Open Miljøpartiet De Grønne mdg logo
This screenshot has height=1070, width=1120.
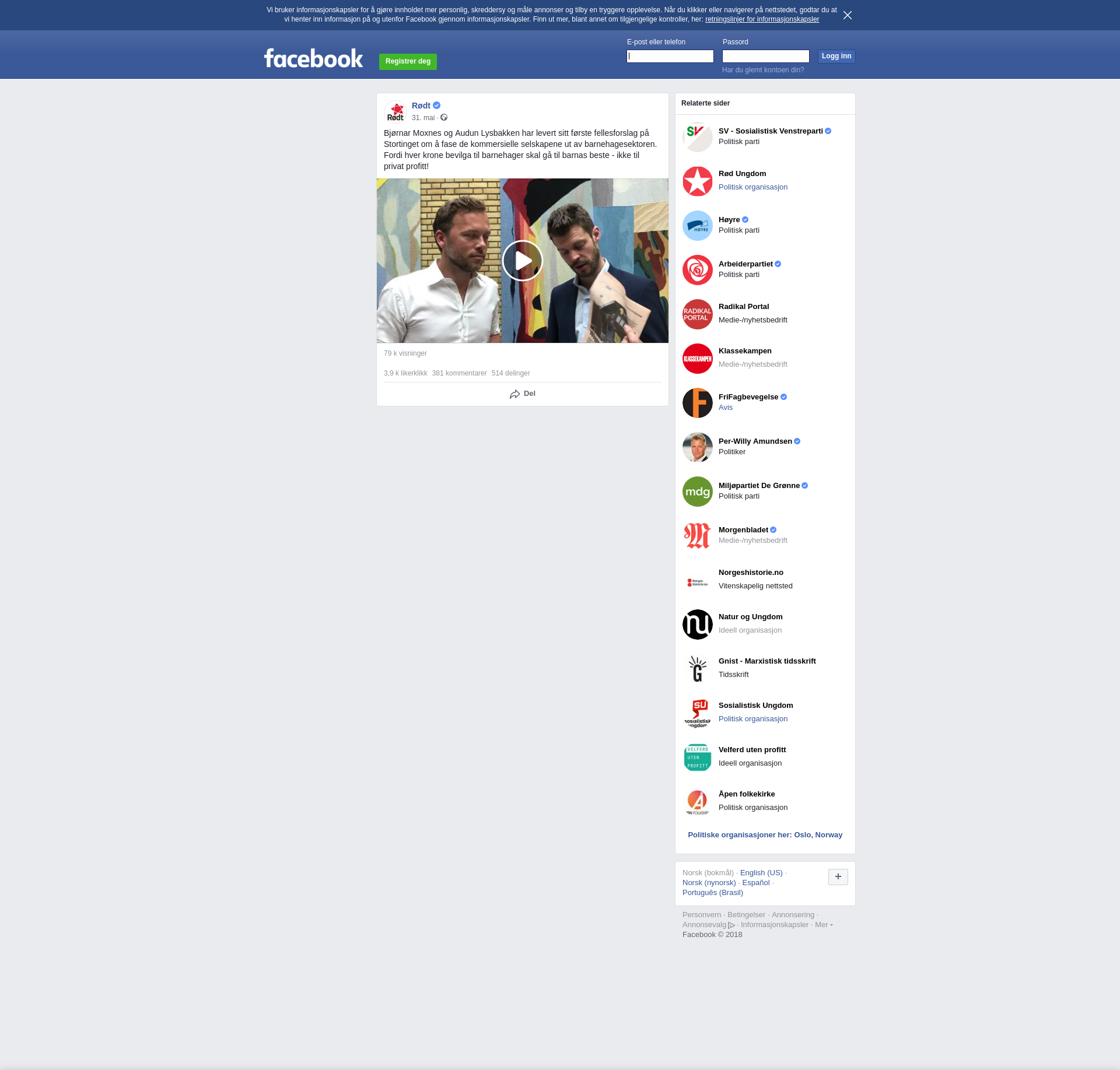pos(697,492)
